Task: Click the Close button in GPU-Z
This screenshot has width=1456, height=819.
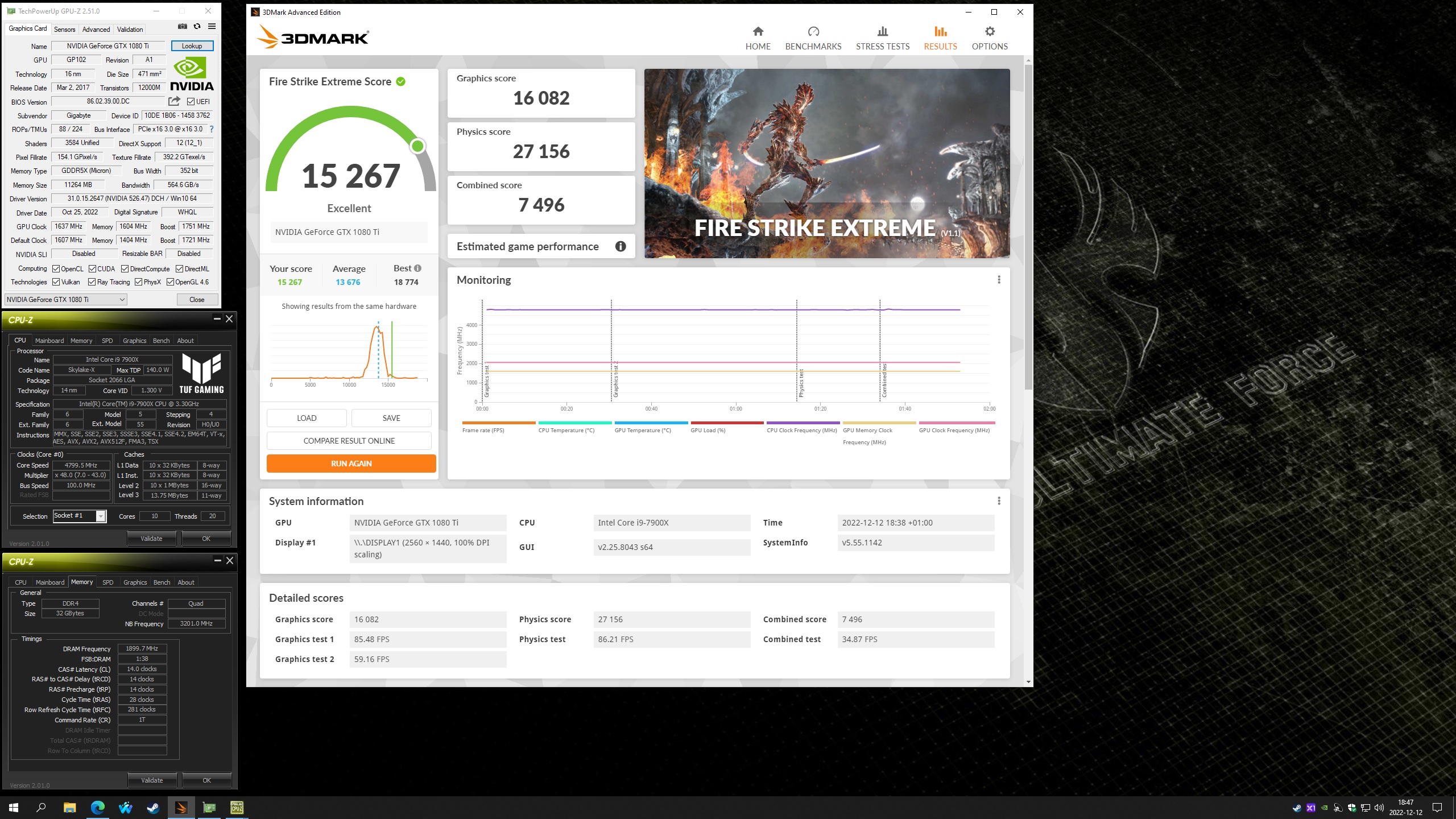Action: 197,300
